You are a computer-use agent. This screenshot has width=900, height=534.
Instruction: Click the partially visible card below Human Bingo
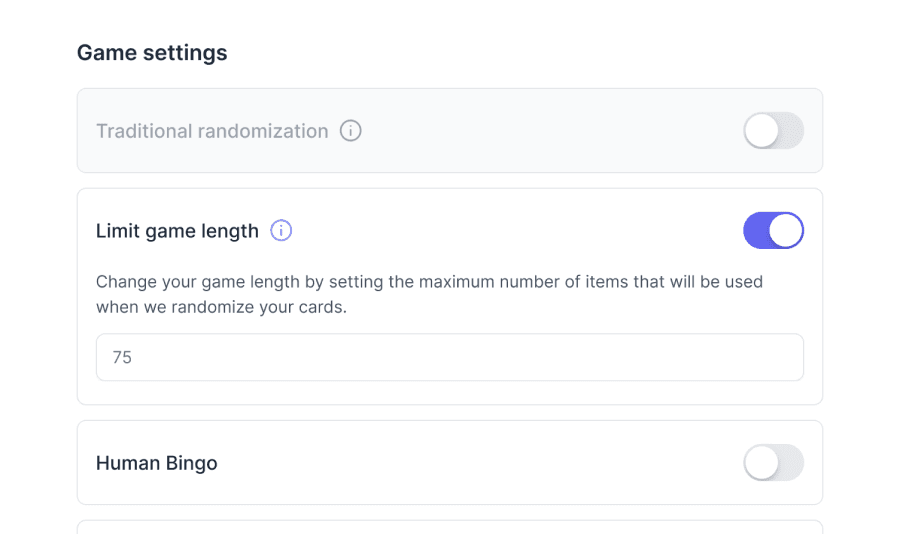point(450,527)
